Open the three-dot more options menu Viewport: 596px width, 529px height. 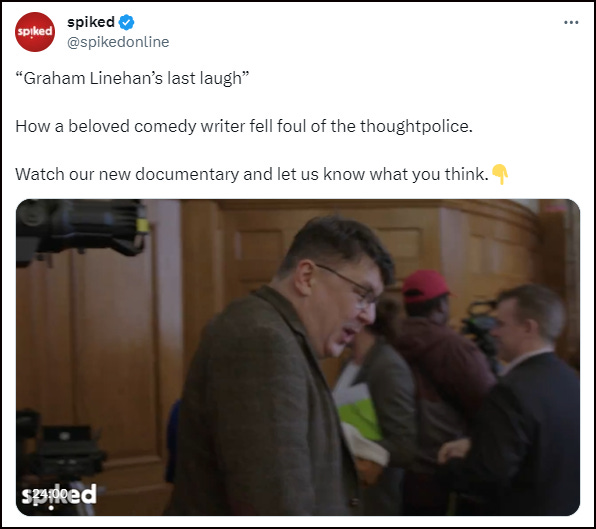pos(571,22)
